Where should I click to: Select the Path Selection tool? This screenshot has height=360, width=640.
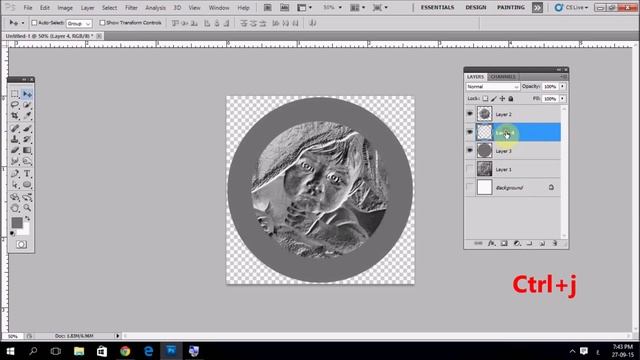pos(15,184)
